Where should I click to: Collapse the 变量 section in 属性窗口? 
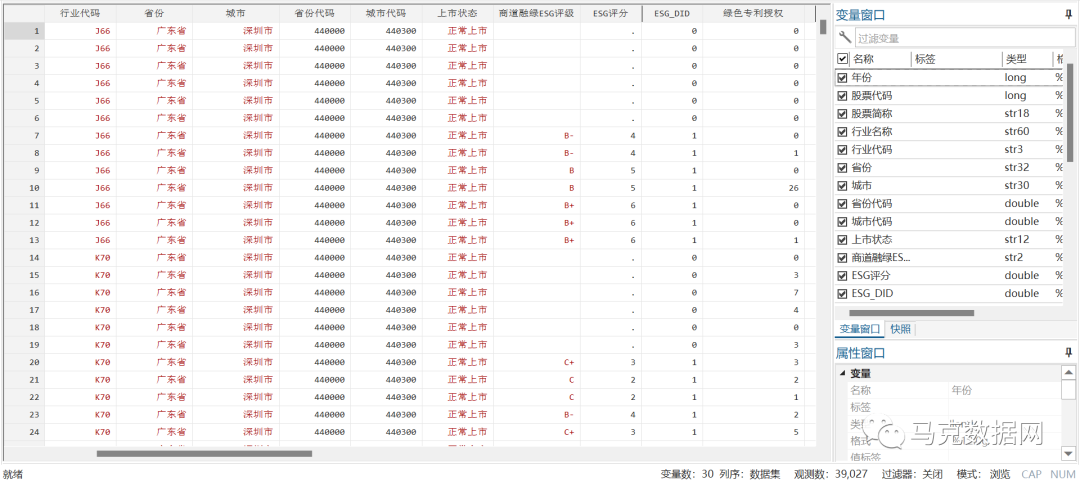pyautogui.click(x=842, y=373)
